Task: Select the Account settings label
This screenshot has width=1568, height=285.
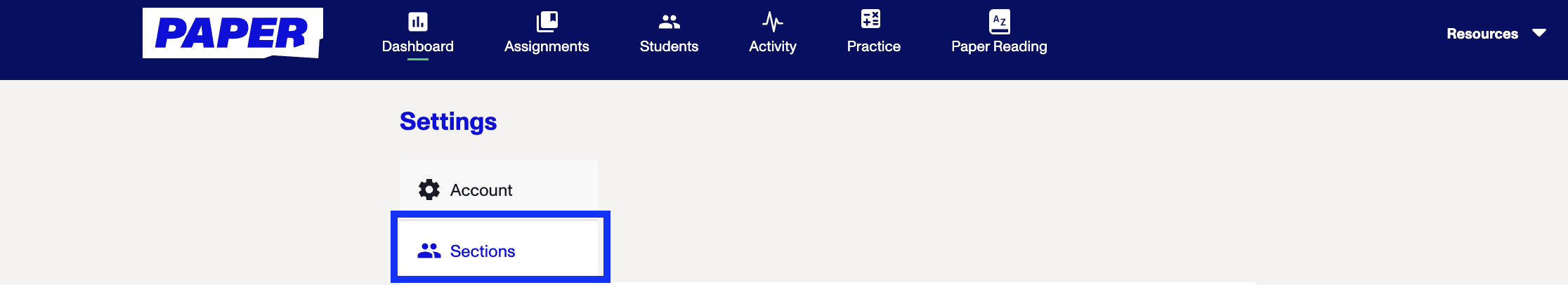Action: click(x=481, y=190)
